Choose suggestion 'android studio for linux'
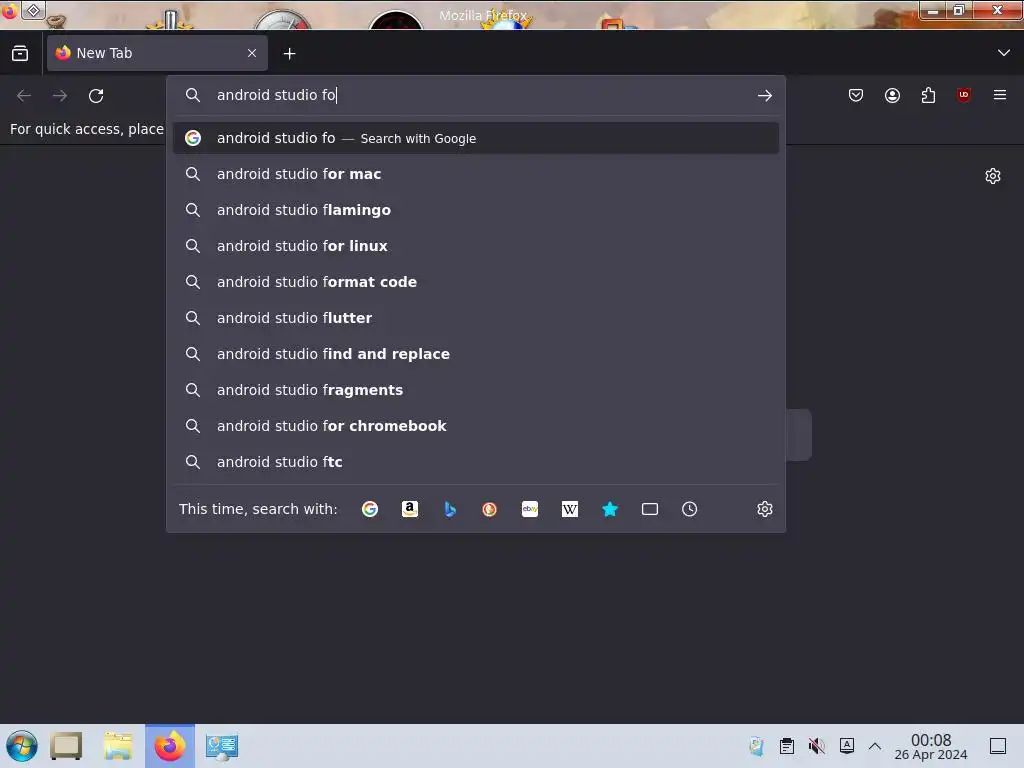Viewport: 1024px width, 768px height. pyautogui.click(x=475, y=246)
